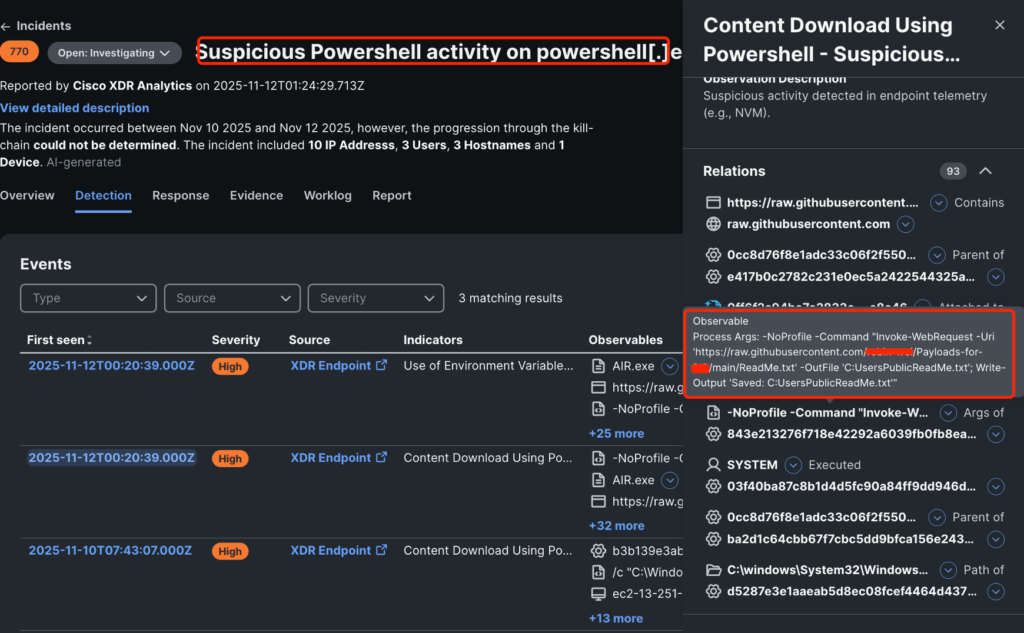Close the Content Download side panel
This screenshot has width=1024, height=633.
1000,25
